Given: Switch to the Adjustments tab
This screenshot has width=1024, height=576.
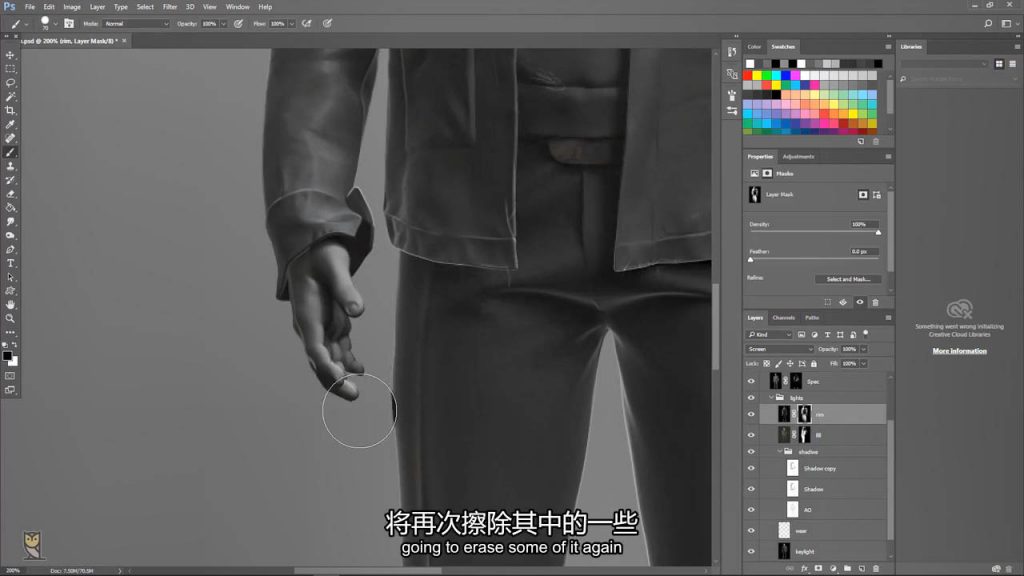Looking at the screenshot, I should 798,157.
